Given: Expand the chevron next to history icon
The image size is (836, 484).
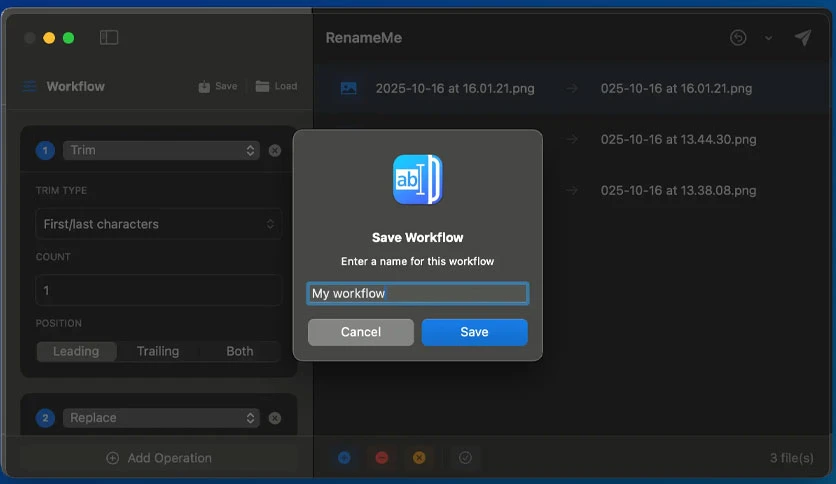Looking at the screenshot, I should 768,38.
